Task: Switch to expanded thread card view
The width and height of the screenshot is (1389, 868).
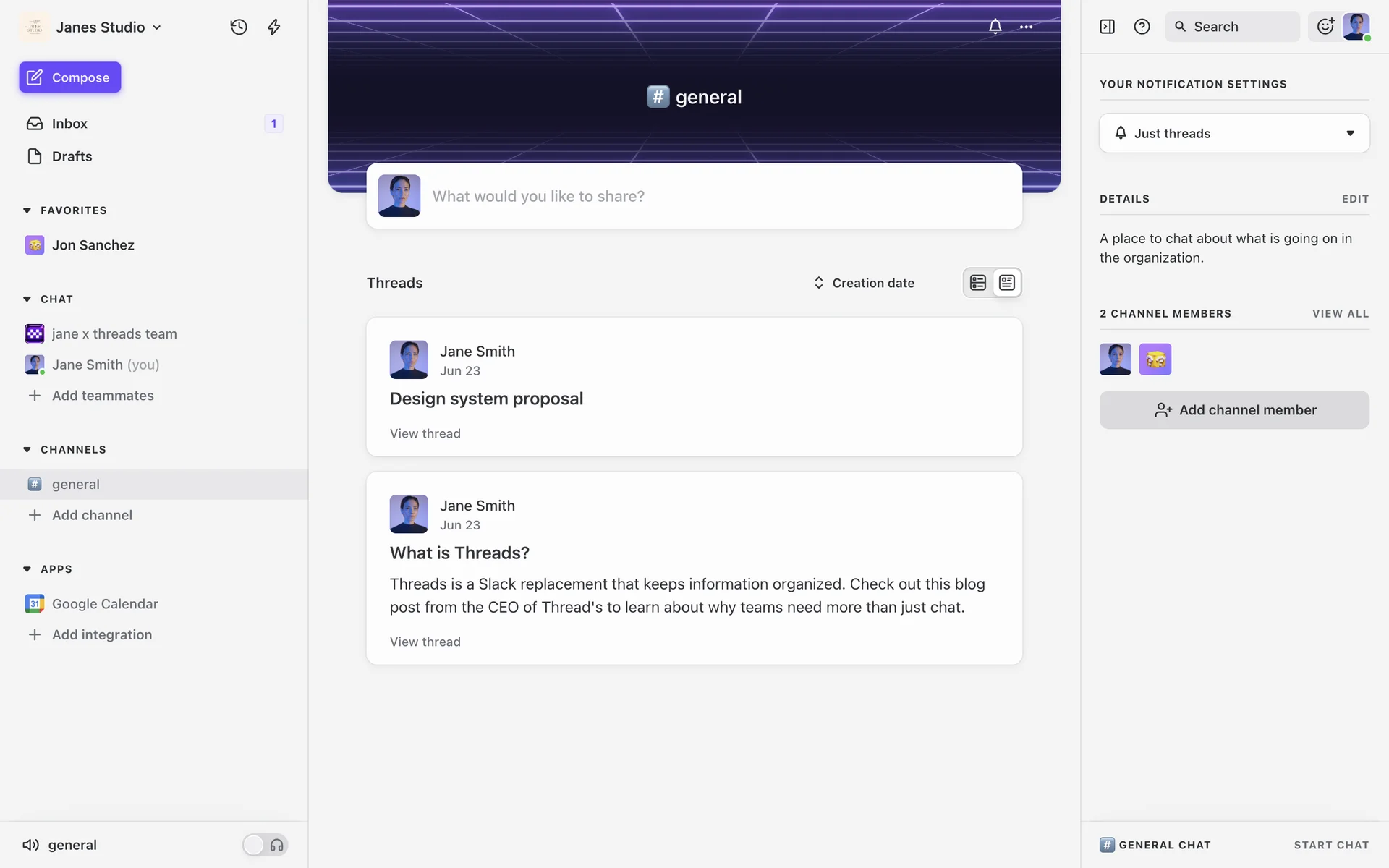Action: [1007, 283]
